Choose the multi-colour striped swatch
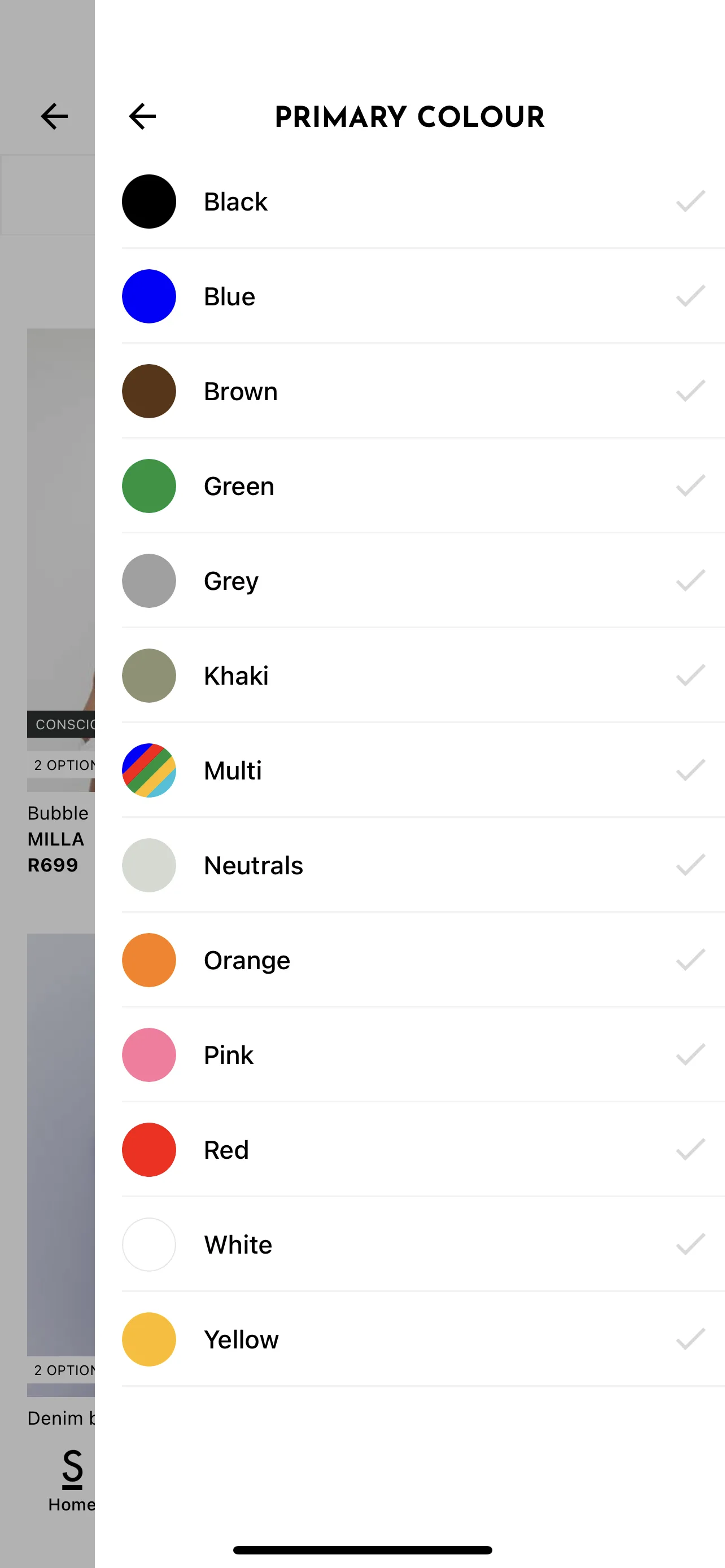Screen dimensions: 725x1568 coord(149,770)
